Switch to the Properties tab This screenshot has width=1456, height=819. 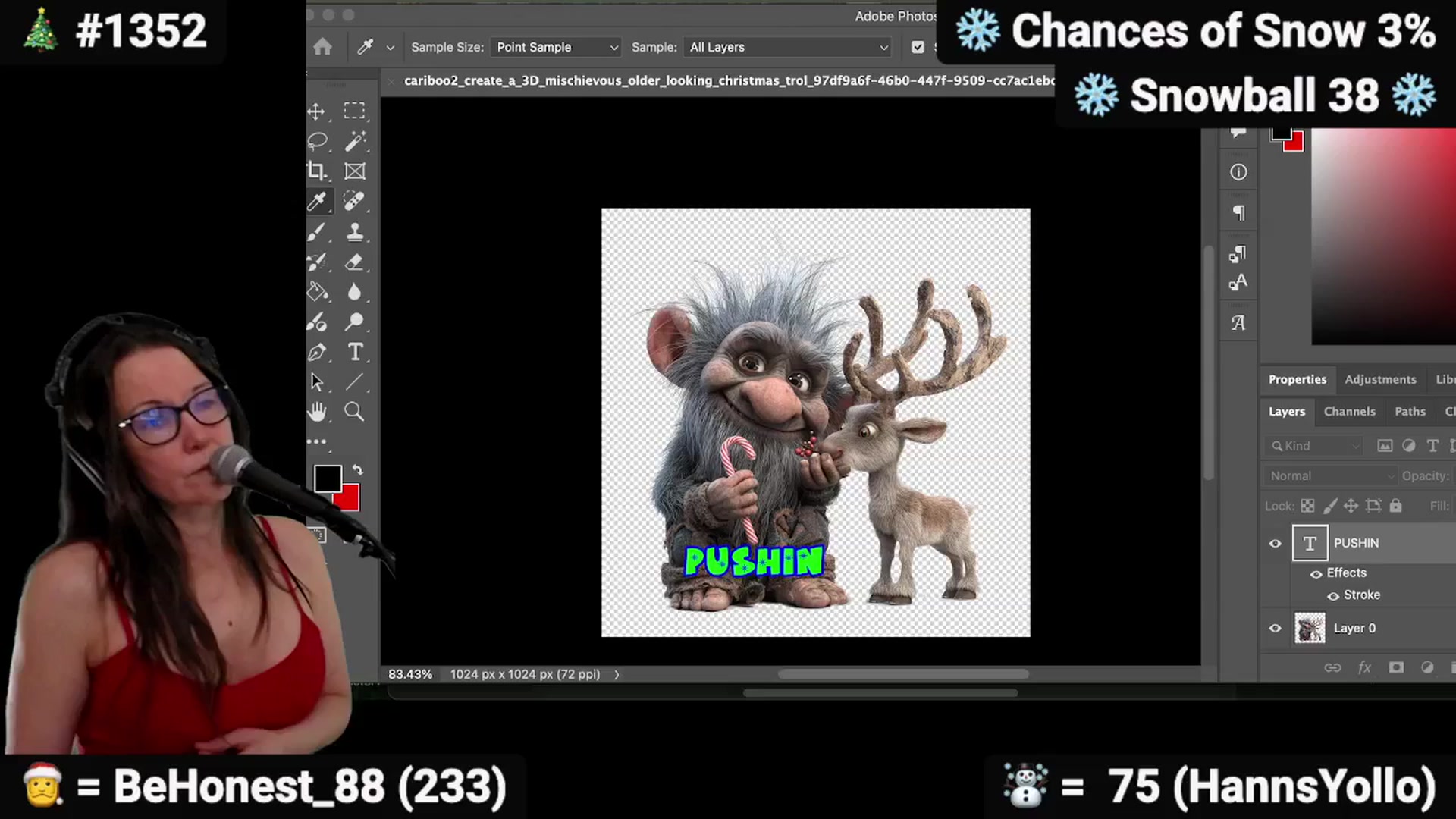click(x=1298, y=380)
